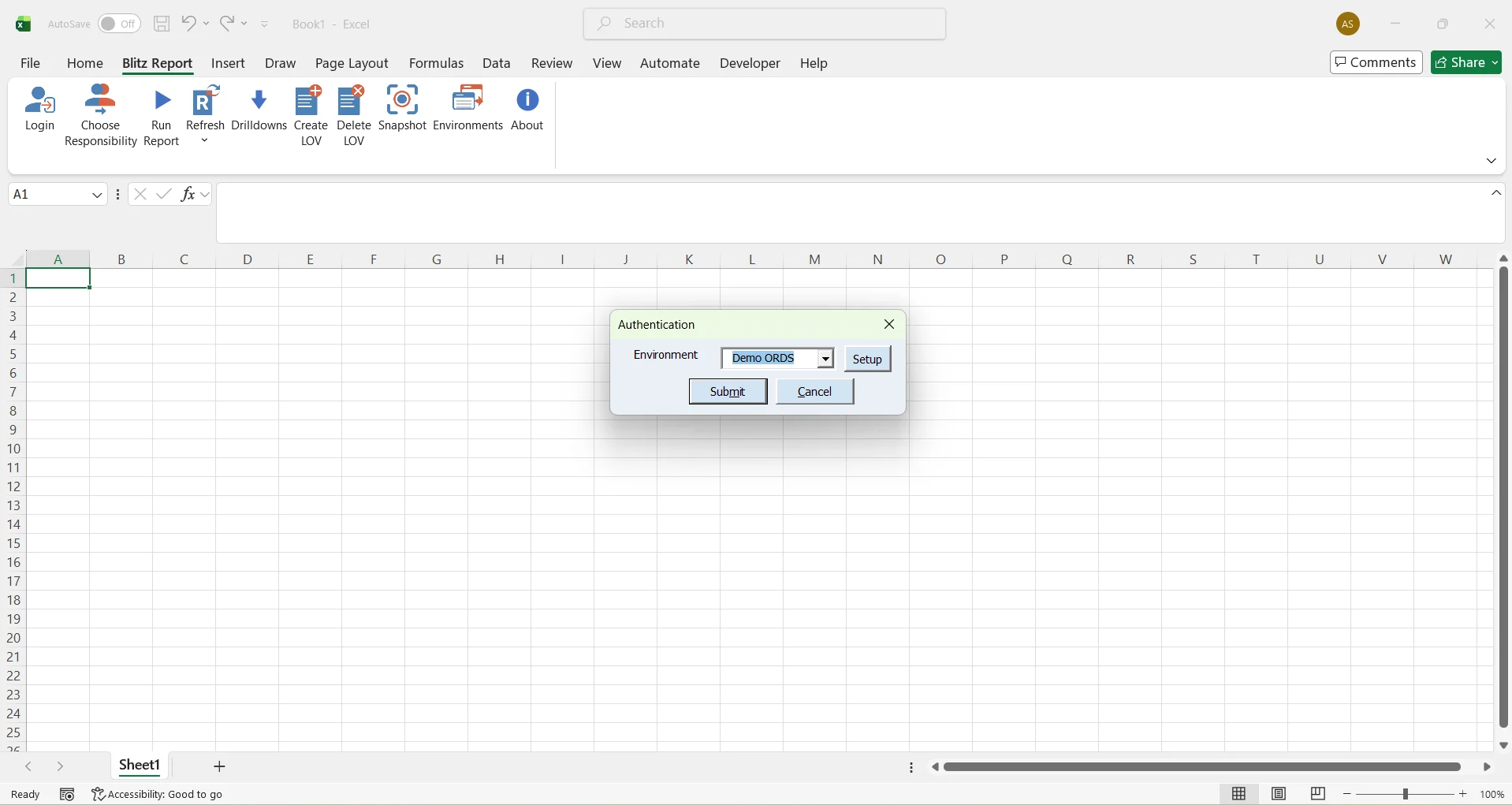Click the Setup button
Viewport: 1512px width, 805px height.
868,360
